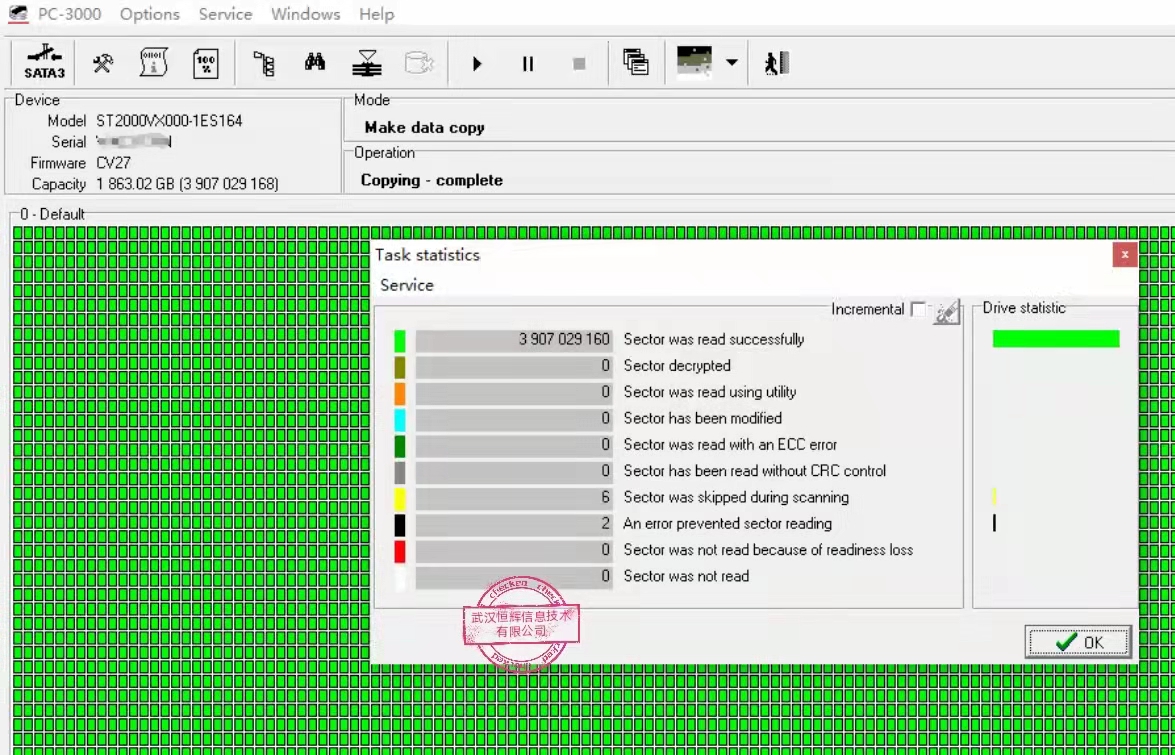1175x755 pixels.
Task: Click the exit running-man icon
Action: tap(776, 63)
